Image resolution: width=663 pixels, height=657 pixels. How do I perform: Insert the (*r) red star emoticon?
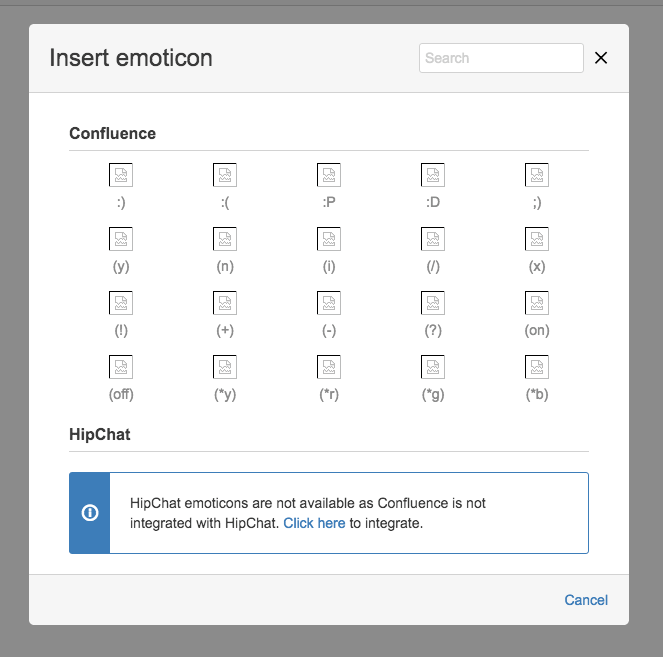point(329,367)
